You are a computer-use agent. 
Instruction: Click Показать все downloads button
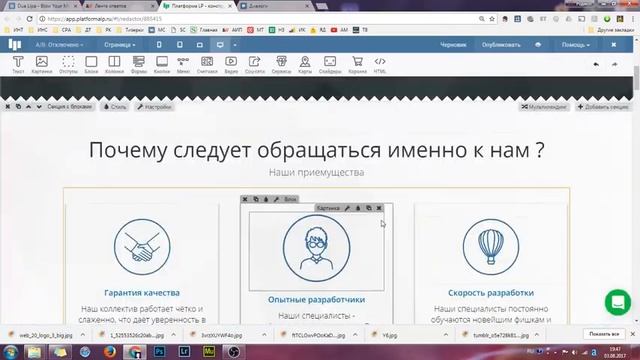[x=604, y=334]
